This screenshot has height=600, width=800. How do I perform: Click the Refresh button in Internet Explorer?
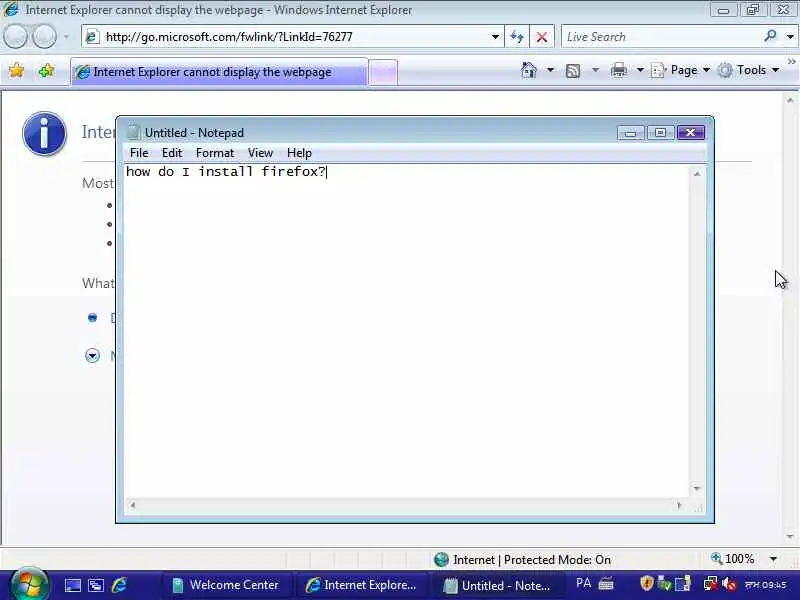pos(517,37)
